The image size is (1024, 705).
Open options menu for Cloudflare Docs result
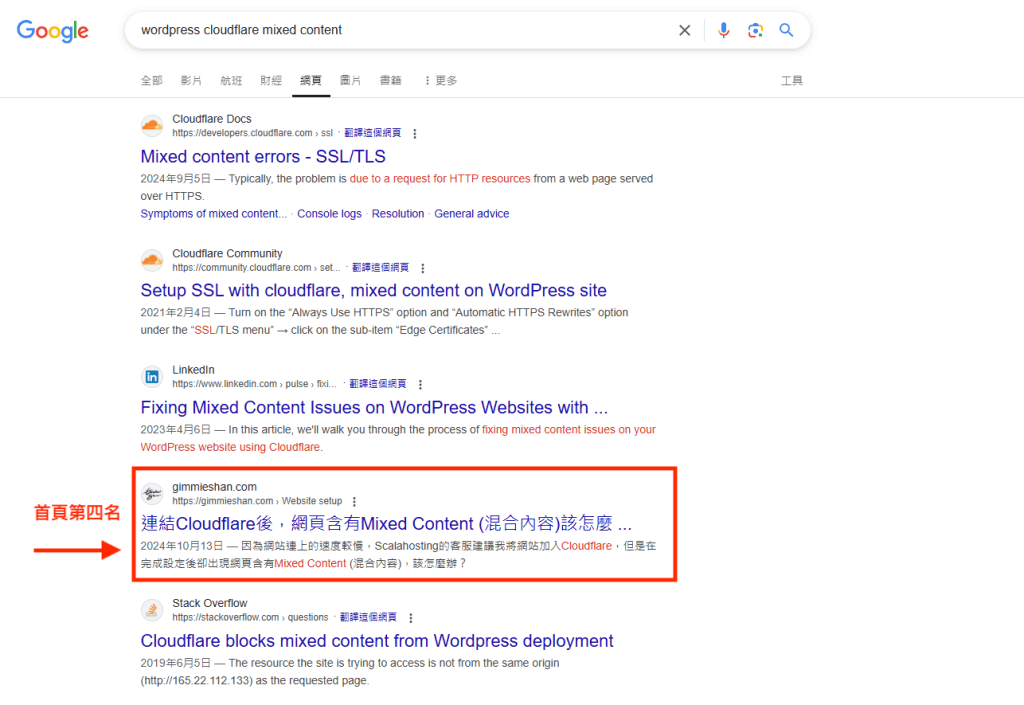[x=415, y=133]
